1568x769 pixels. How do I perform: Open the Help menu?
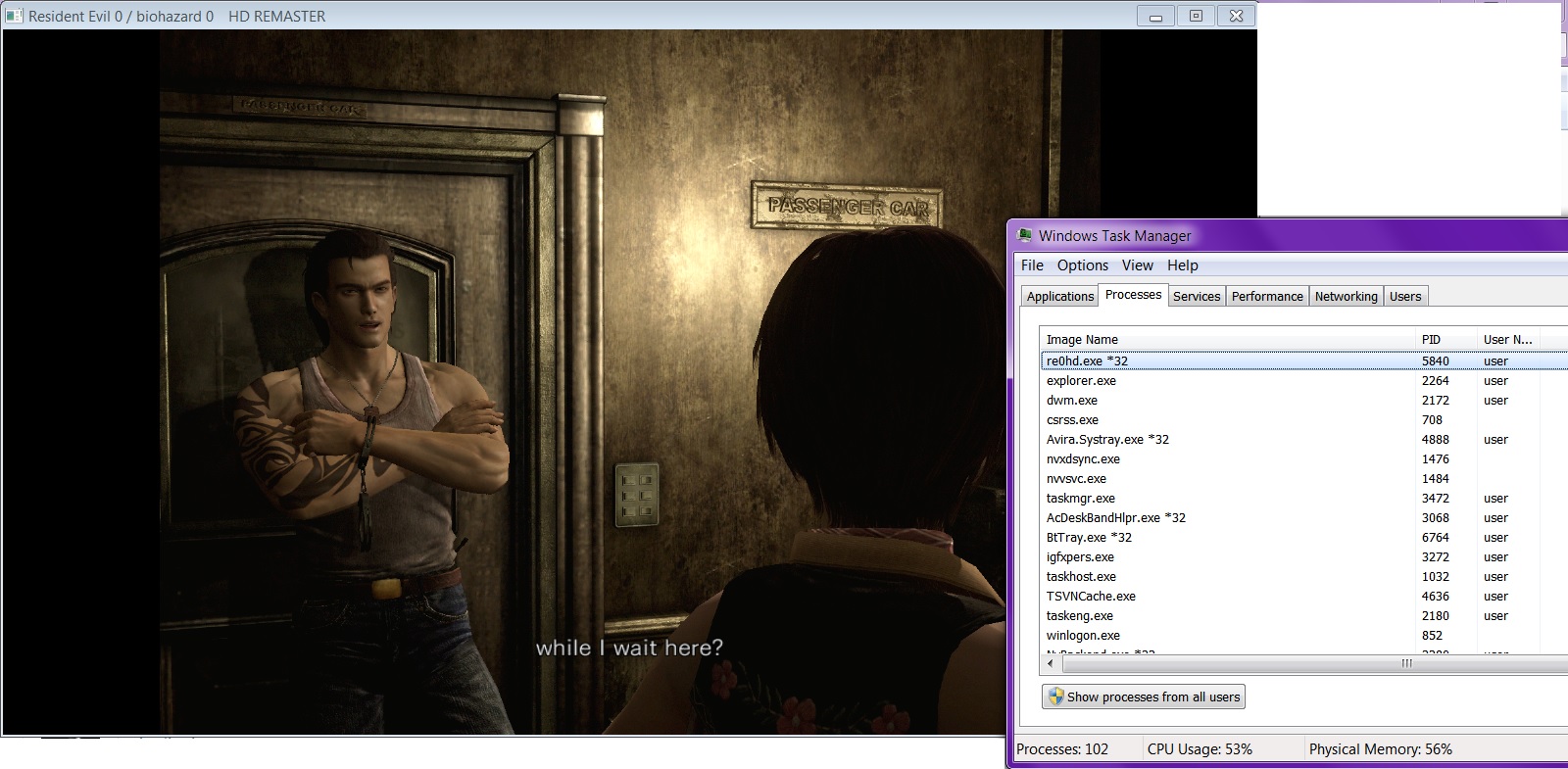pos(1182,265)
